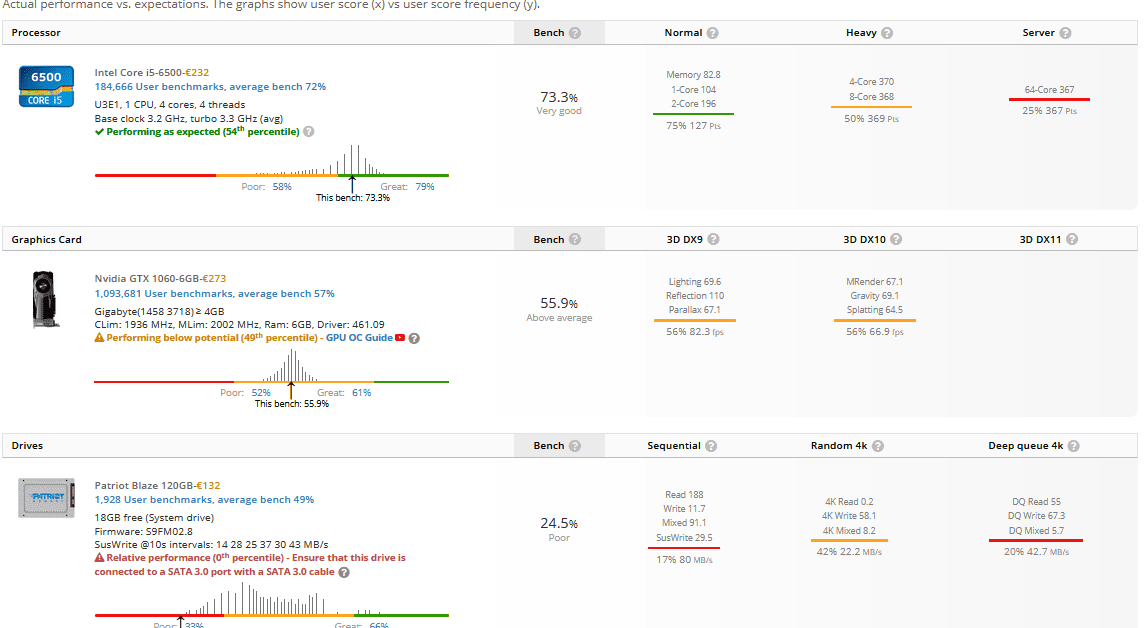The height and width of the screenshot is (628, 1144).
Task: Click help icon after GPU OC Guide link
Action: [x=414, y=338]
